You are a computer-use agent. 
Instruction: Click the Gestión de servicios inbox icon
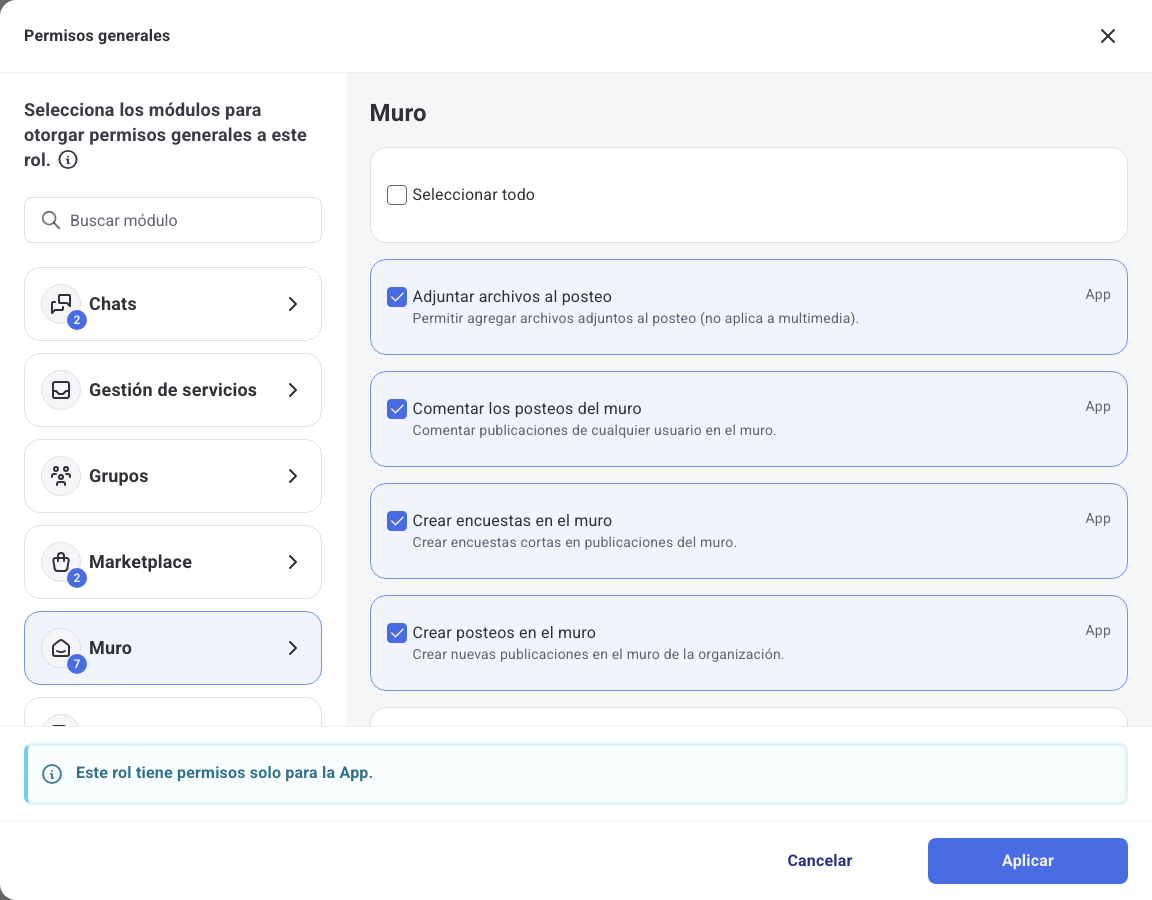tap(61, 389)
